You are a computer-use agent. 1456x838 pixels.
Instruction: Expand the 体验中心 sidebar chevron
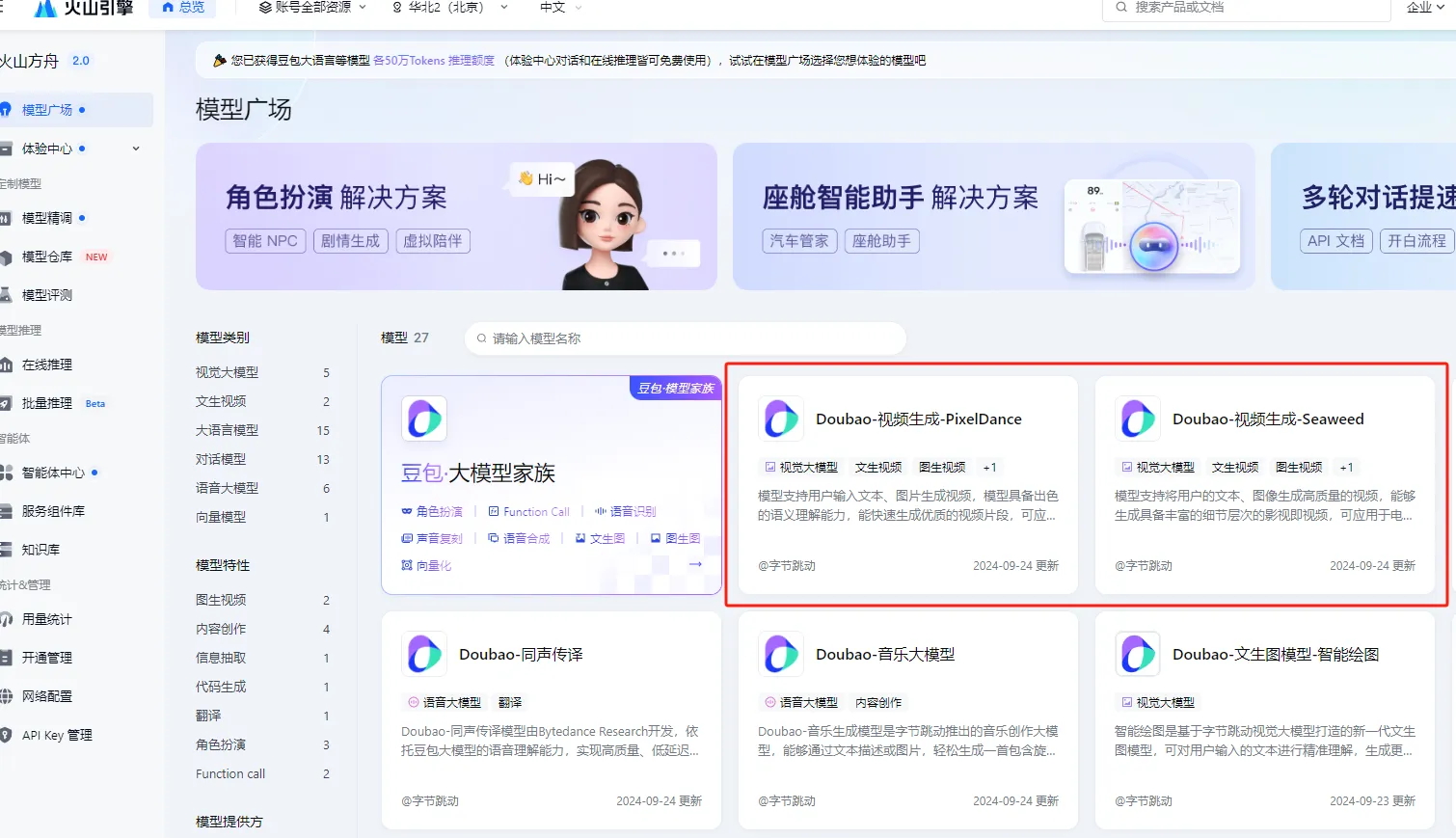tap(136, 149)
